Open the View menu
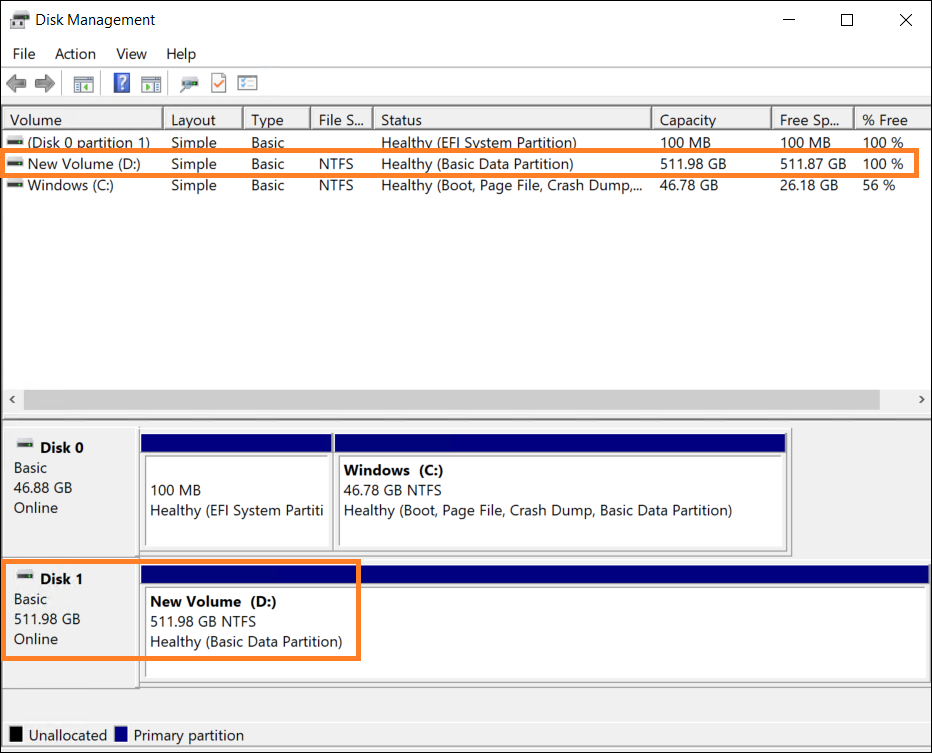Image resolution: width=932 pixels, height=753 pixels. tap(131, 54)
